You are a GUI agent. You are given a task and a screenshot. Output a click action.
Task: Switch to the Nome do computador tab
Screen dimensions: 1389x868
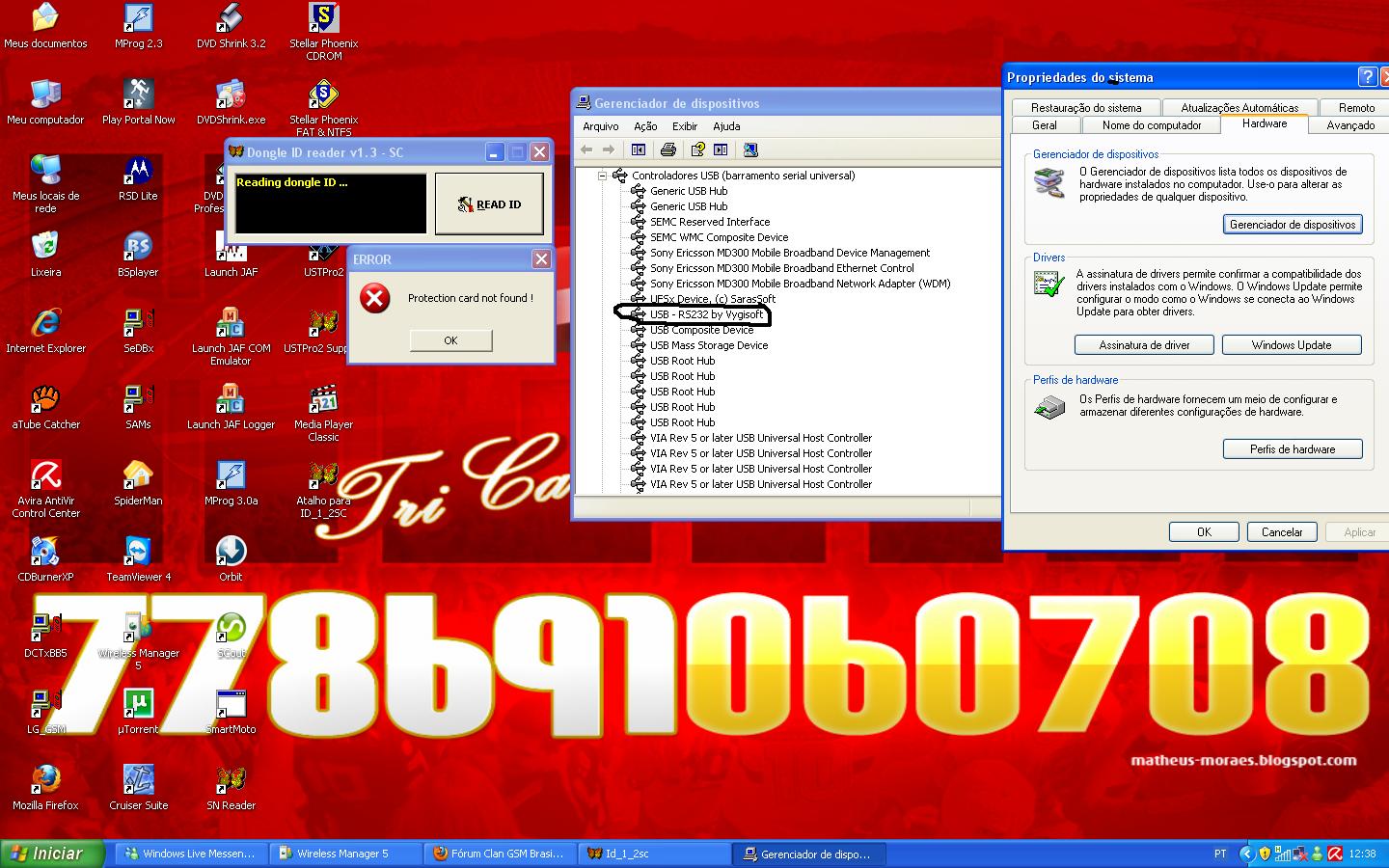click(x=1151, y=125)
